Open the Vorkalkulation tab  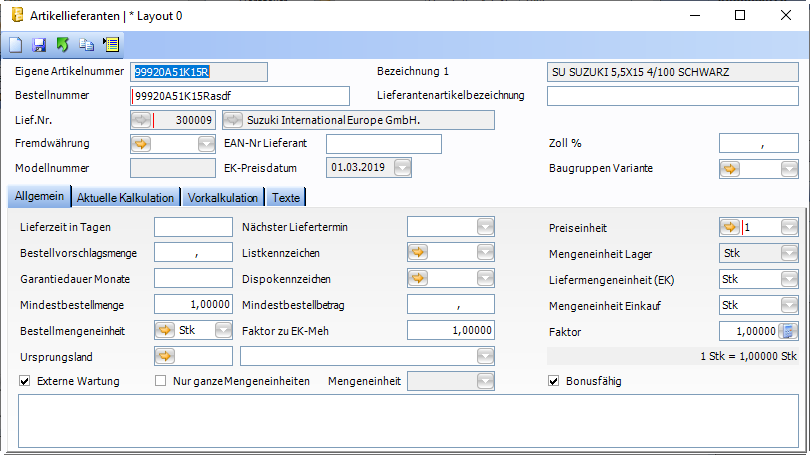coord(223,197)
